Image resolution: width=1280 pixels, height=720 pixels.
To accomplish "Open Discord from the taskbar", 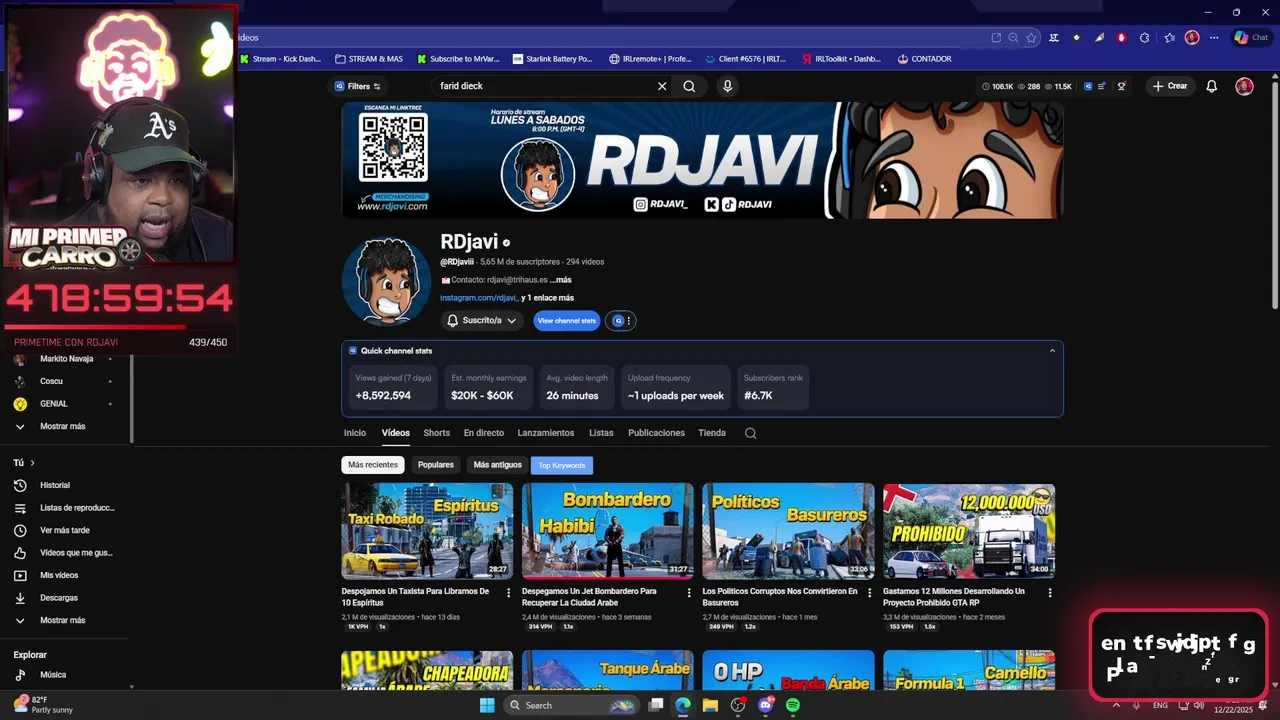I will pyautogui.click(x=766, y=705).
